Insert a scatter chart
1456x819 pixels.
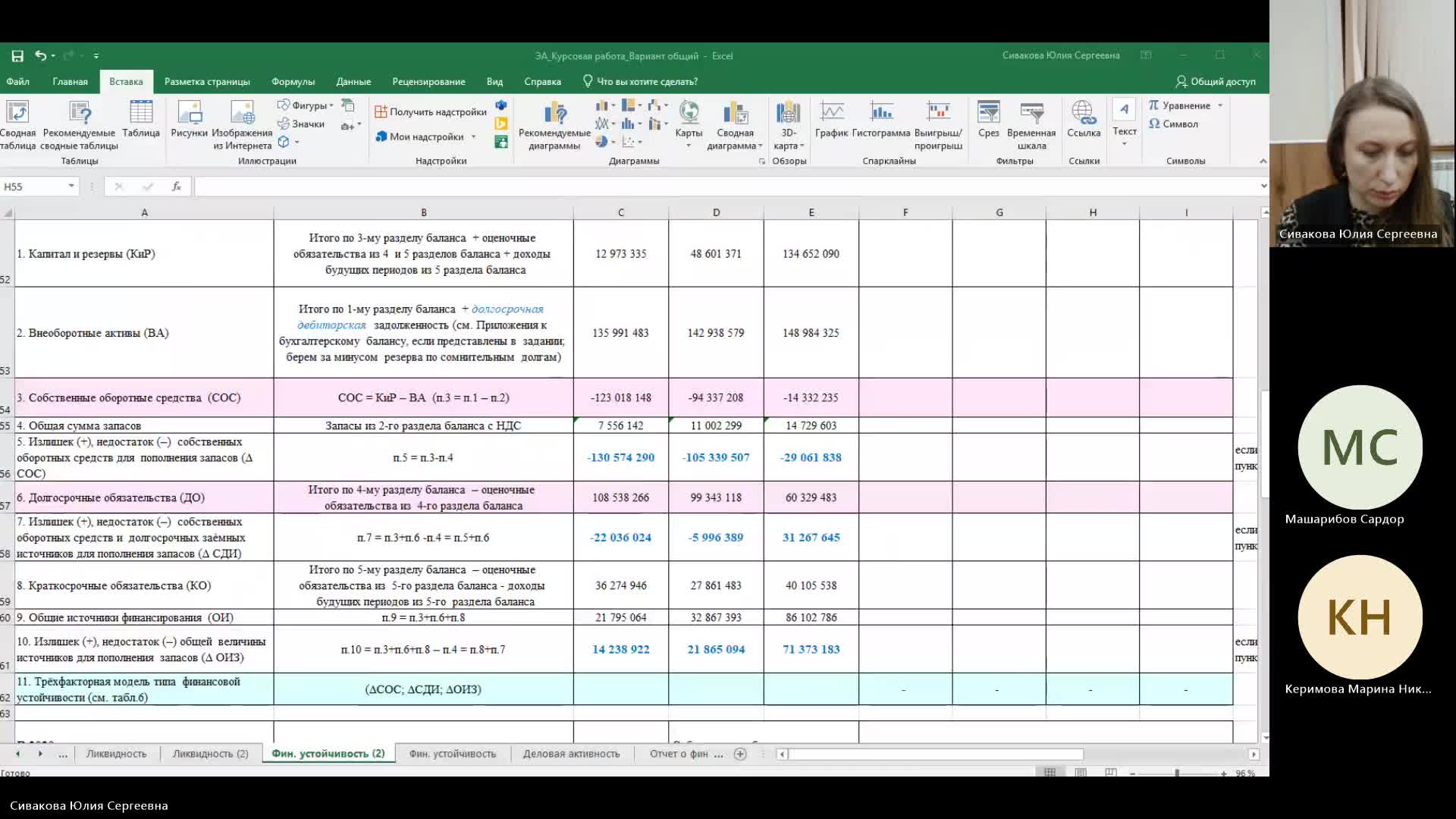point(631,142)
